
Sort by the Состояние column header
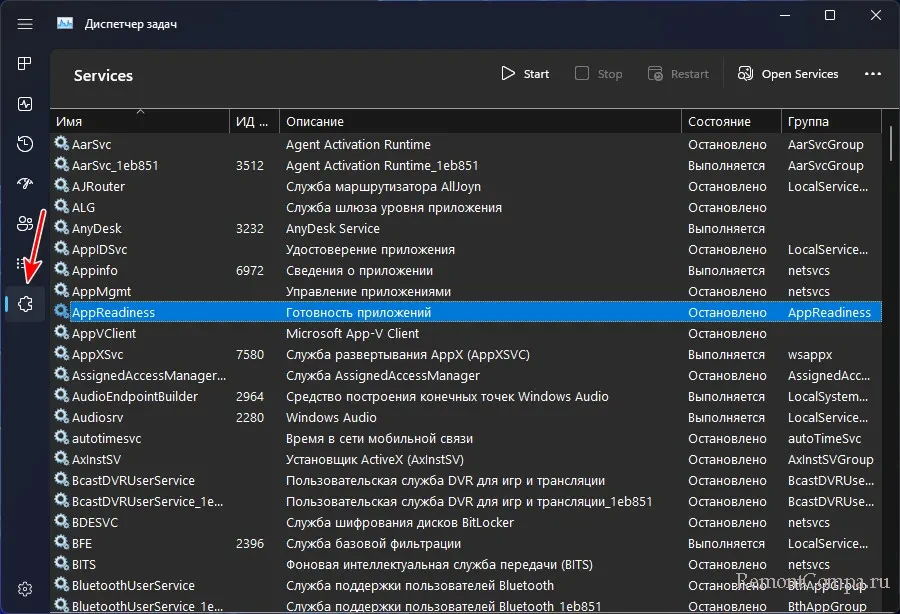(731, 121)
